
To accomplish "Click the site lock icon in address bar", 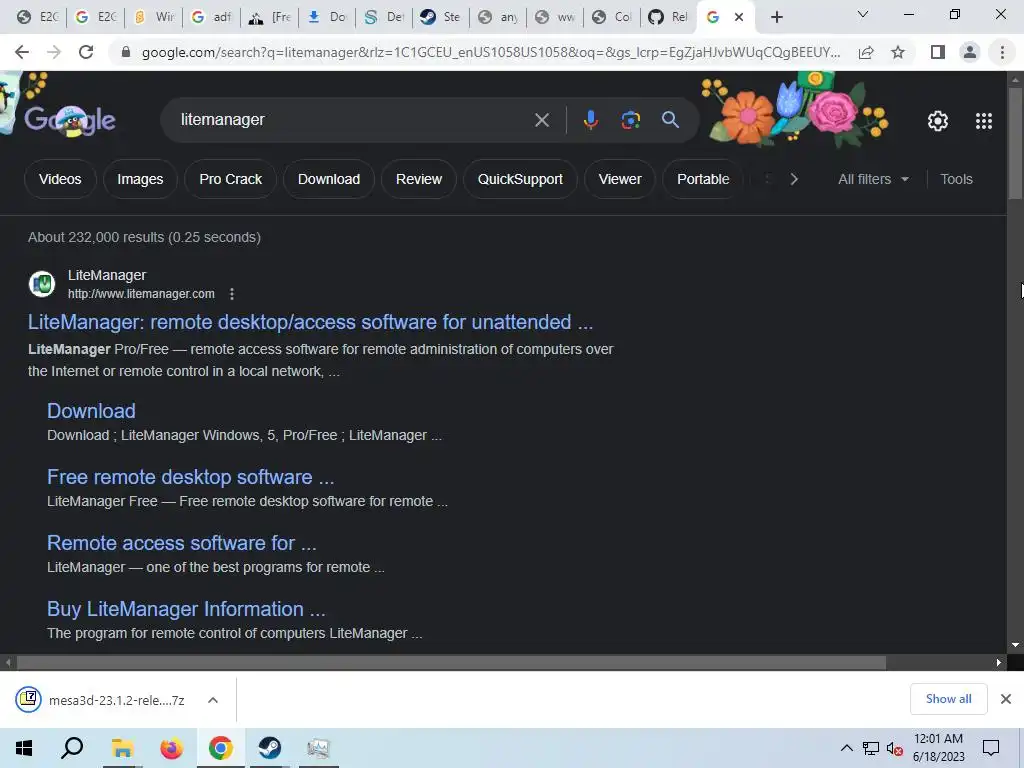I will point(126,52).
